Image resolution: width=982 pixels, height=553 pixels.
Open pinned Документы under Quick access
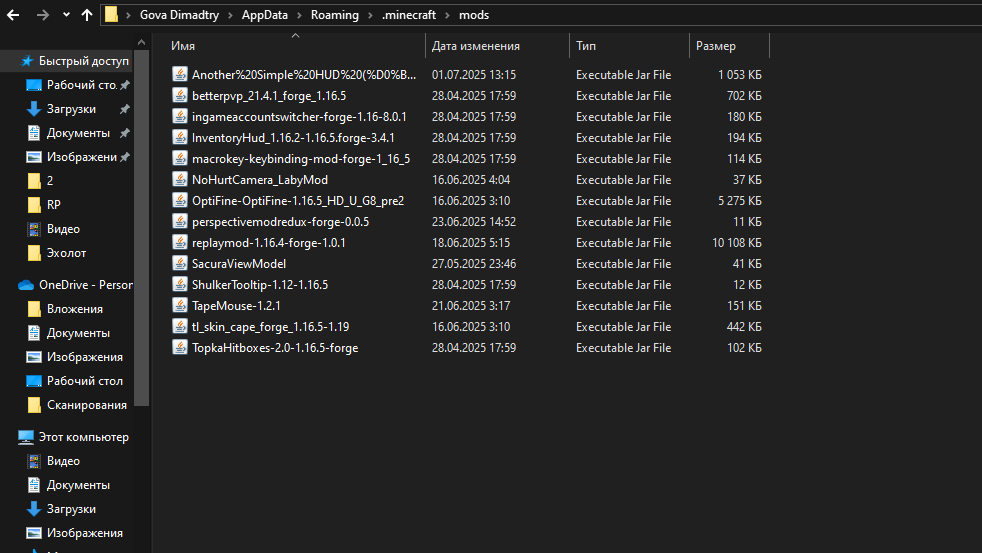tap(78, 133)
